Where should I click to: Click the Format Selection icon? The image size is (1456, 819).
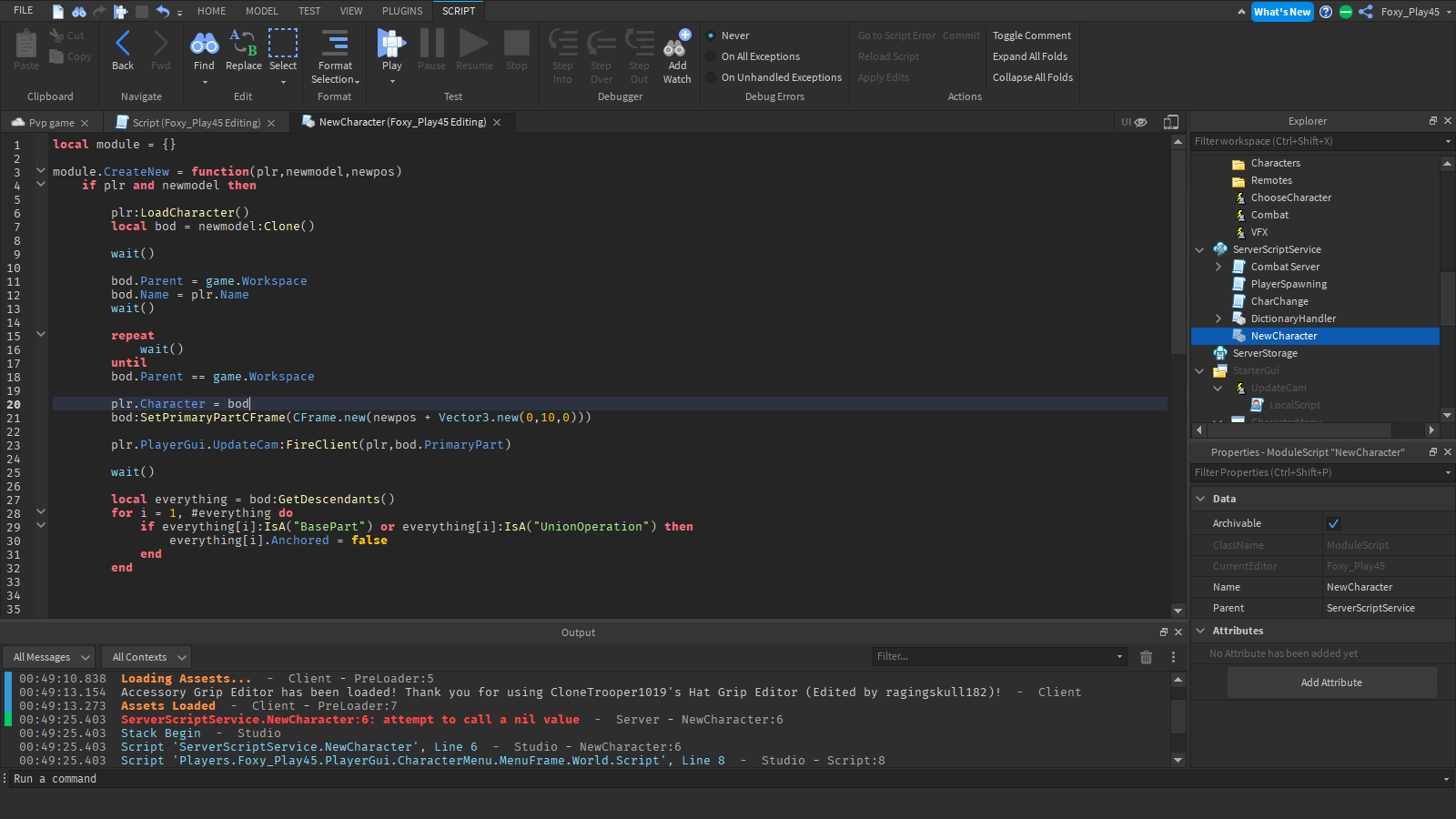coord(335,45)
